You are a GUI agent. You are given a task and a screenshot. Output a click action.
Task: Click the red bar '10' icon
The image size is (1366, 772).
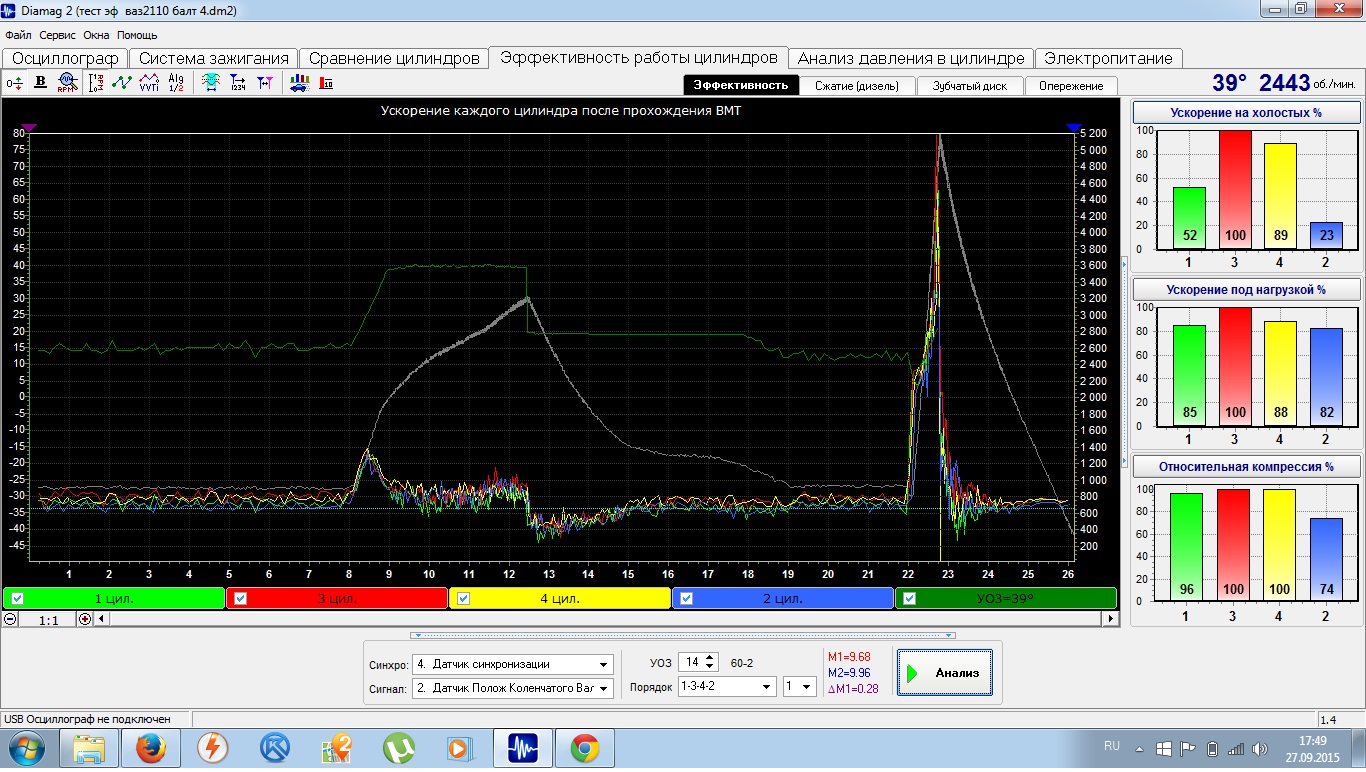326,83
